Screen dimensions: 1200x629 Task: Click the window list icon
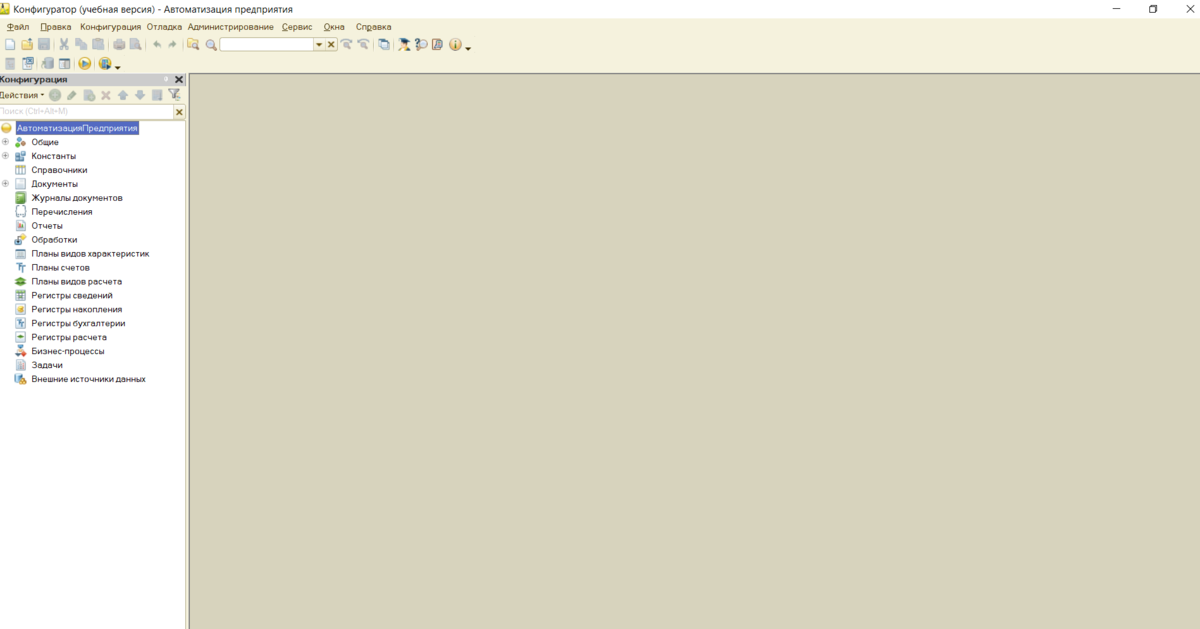[x=384, y=44]
